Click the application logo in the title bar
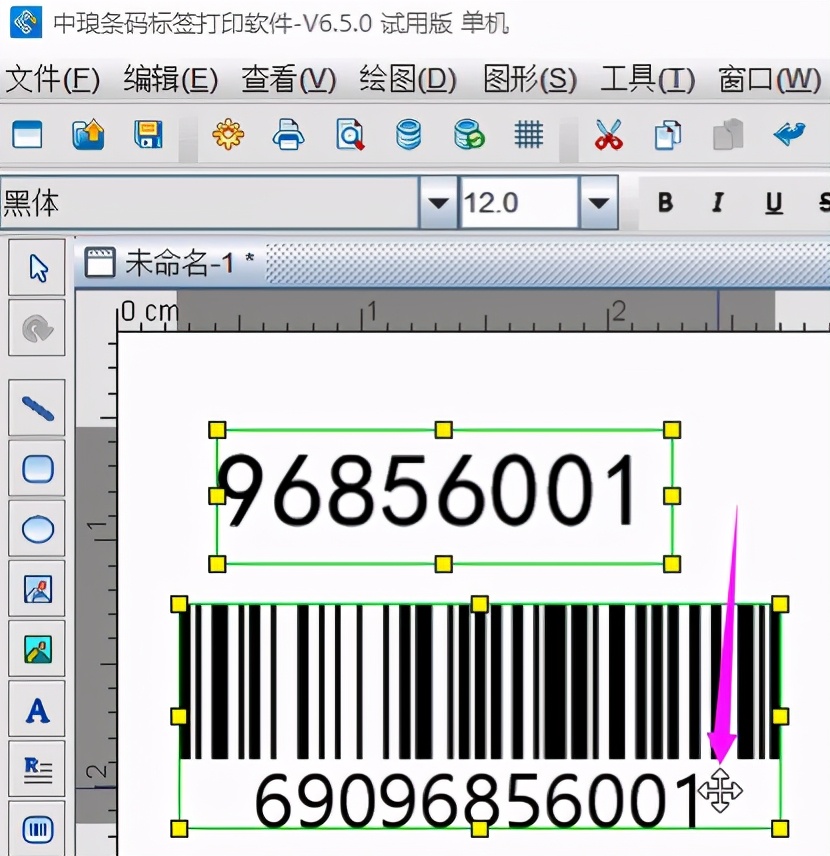The height and width of the screenshot is (856, 830). point(26,22)
